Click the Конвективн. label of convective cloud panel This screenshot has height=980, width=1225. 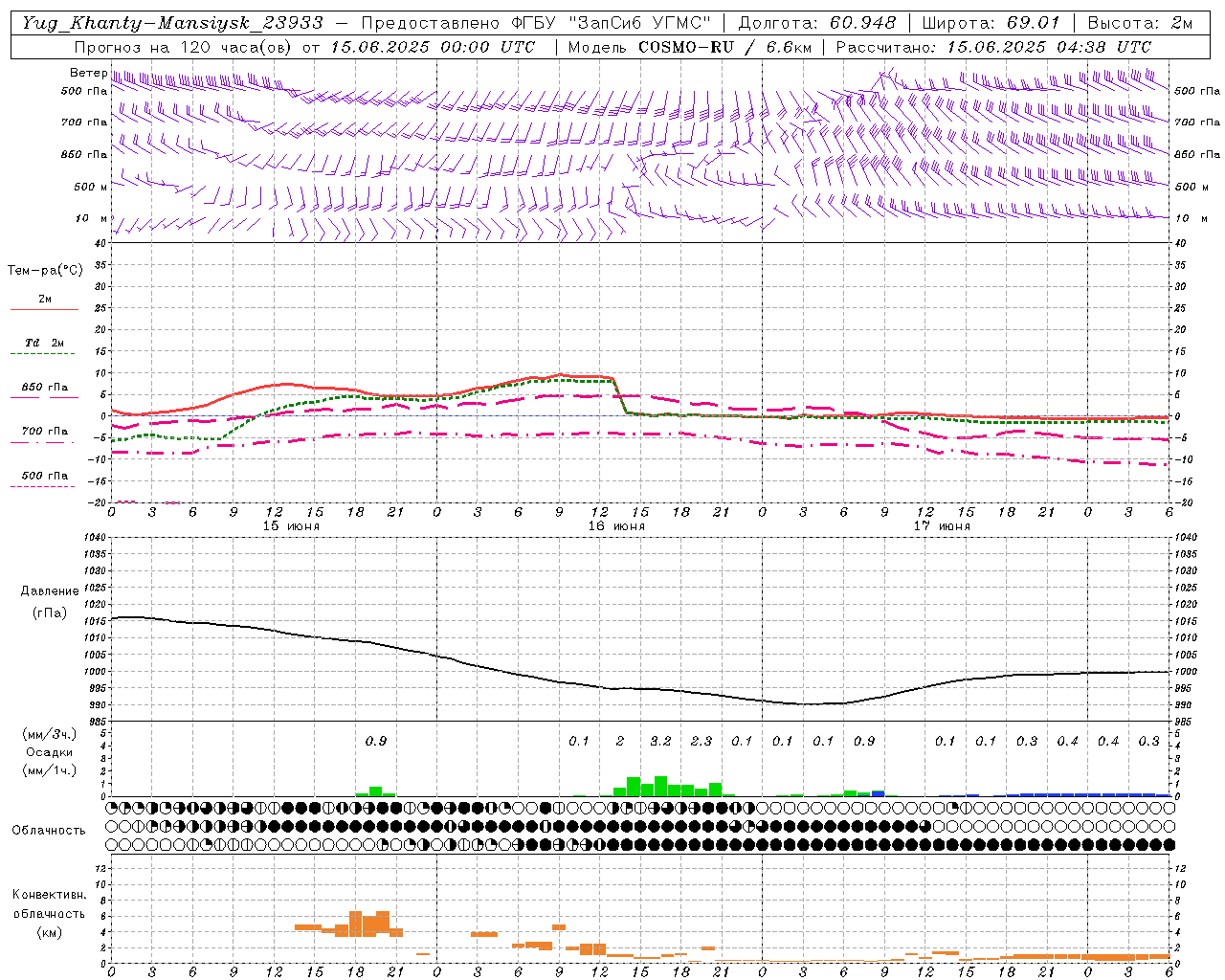point(49,895)
